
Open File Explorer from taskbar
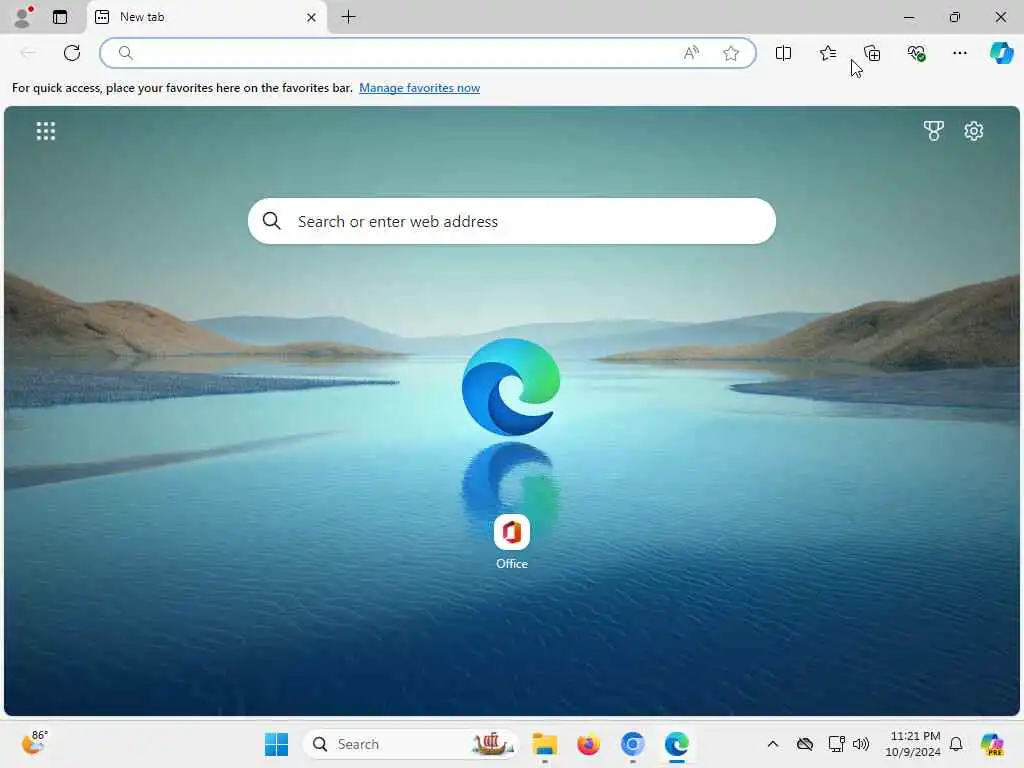coord(544,744)
